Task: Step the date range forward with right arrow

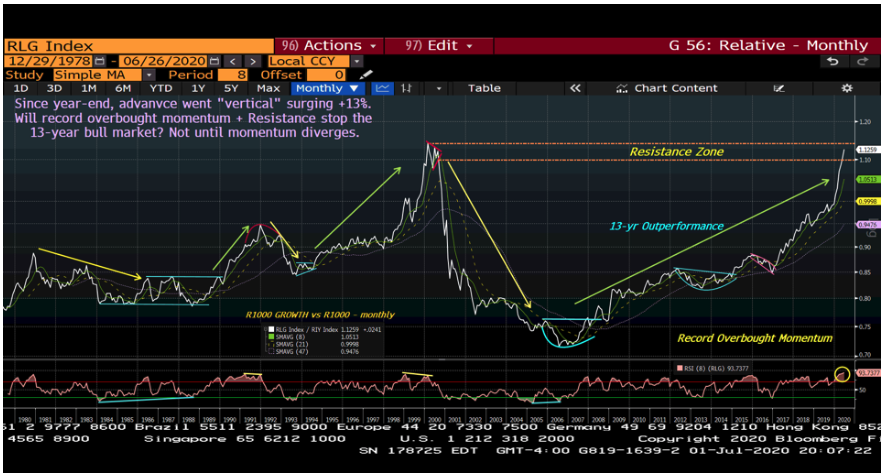Action: pos(253,61)
